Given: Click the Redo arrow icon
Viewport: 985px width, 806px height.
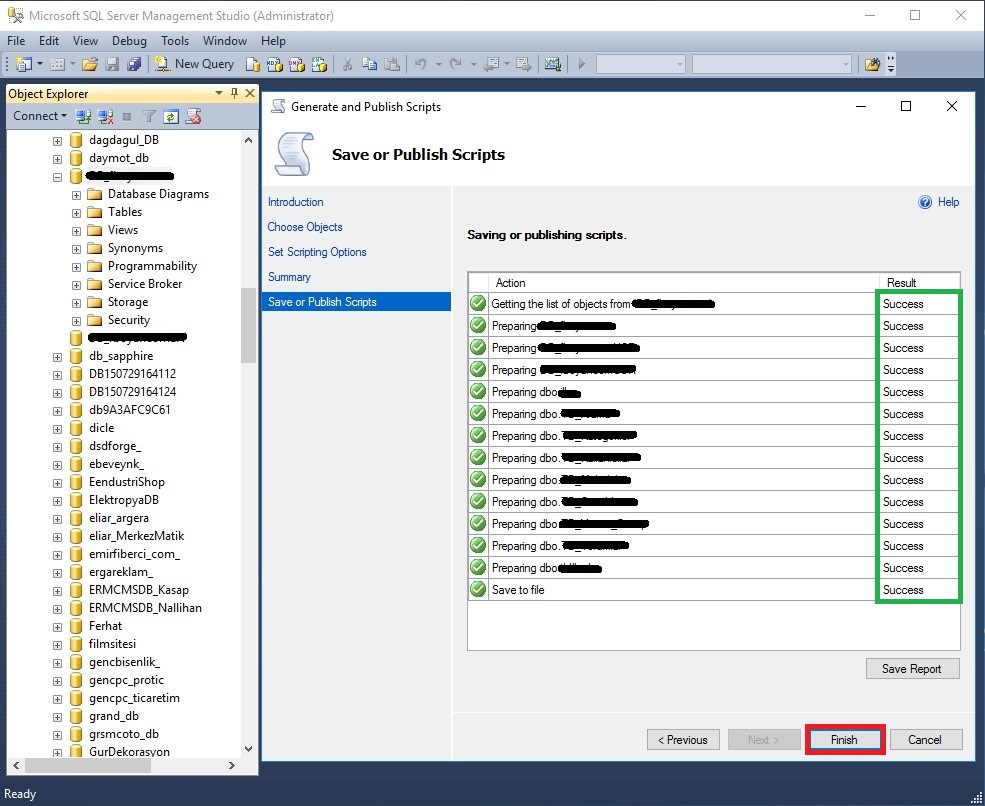Looking at the screenshot, I should click(x=456, y=63).
